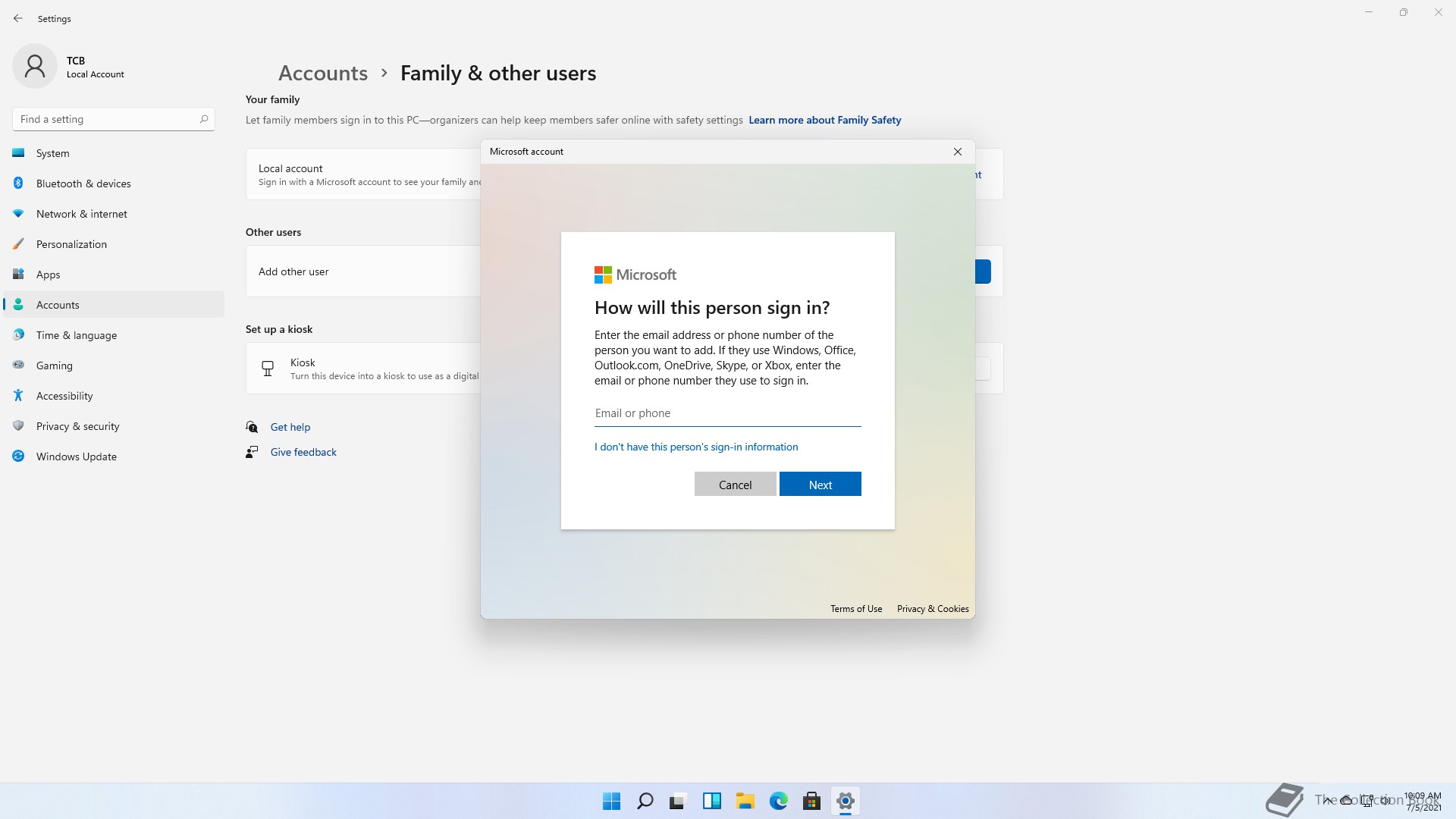Viewport: 1456px width, 819px height.
Task: Open Task View in taskbar
Action: (678, 801)
